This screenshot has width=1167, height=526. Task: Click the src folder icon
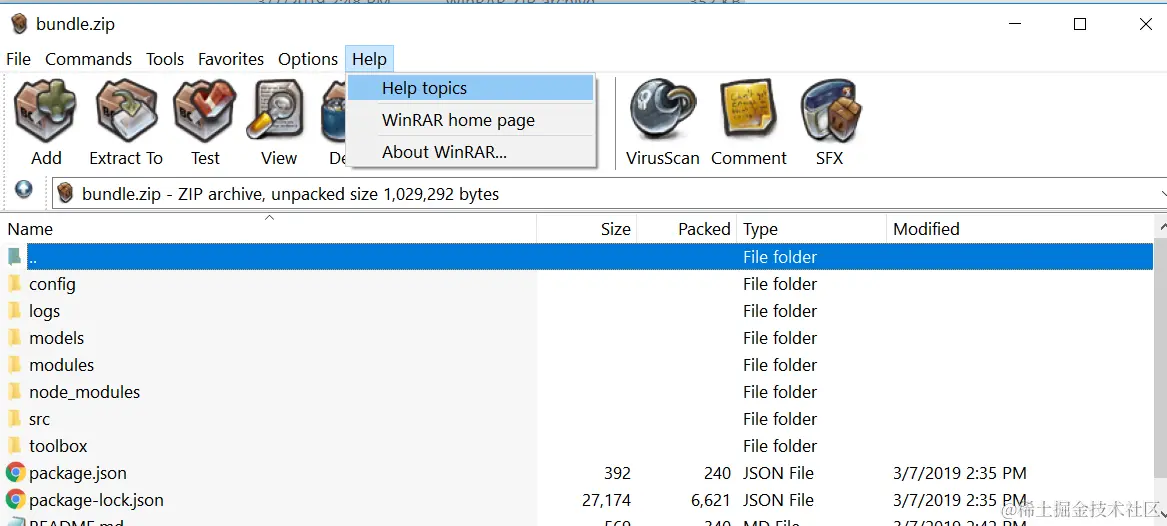click(x=14, y=419)
